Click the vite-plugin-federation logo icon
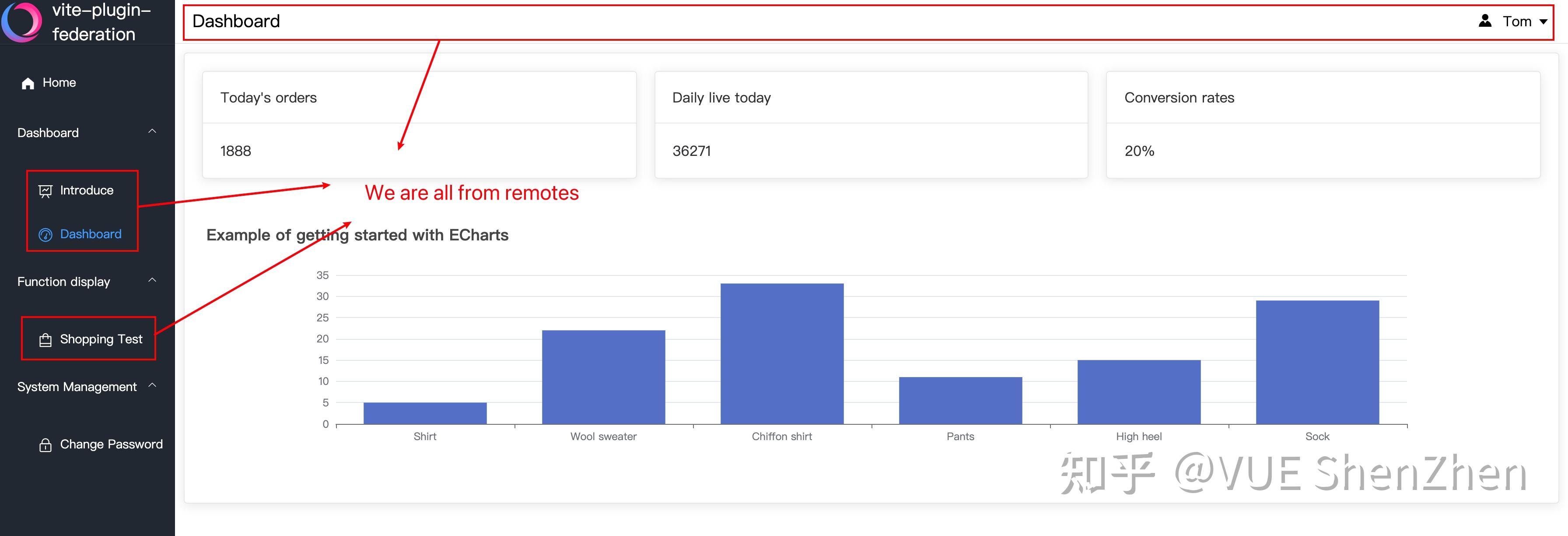 pos(21,22)
